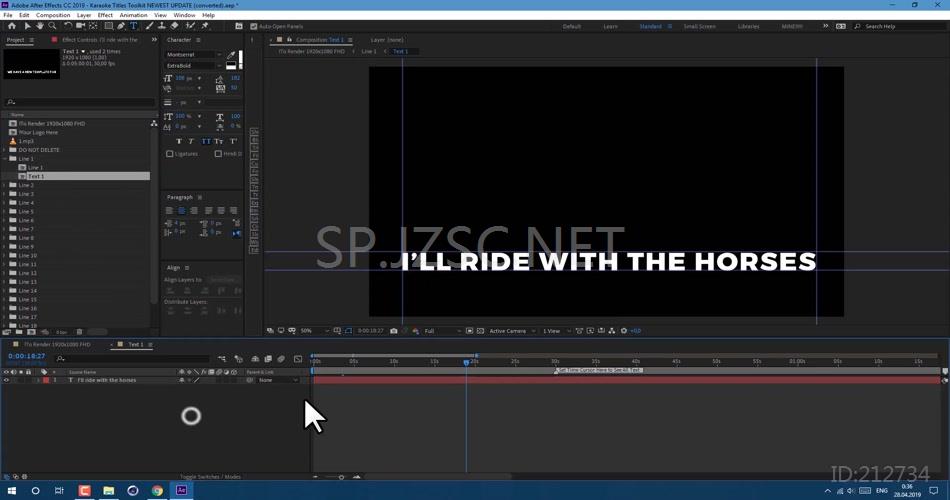Image resolution: width=950 pixels, height=500 pixels.
Task: Click the Small Caps button in Character panel
Action: click(219, 141)
